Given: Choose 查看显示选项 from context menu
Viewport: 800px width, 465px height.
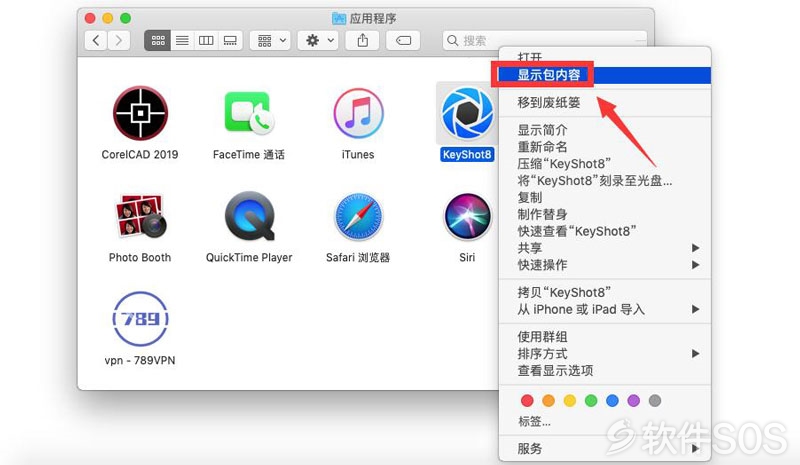Looking at the screenshot, I should (x=605, y=371).
